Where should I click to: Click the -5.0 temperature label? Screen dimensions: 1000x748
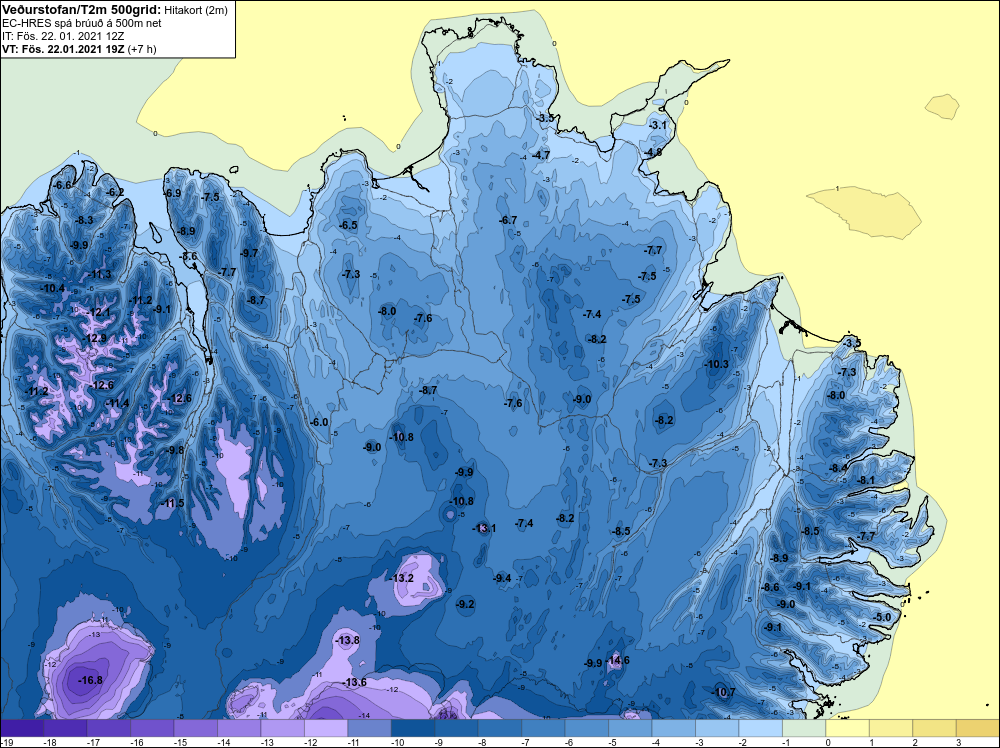coord(882,617)
